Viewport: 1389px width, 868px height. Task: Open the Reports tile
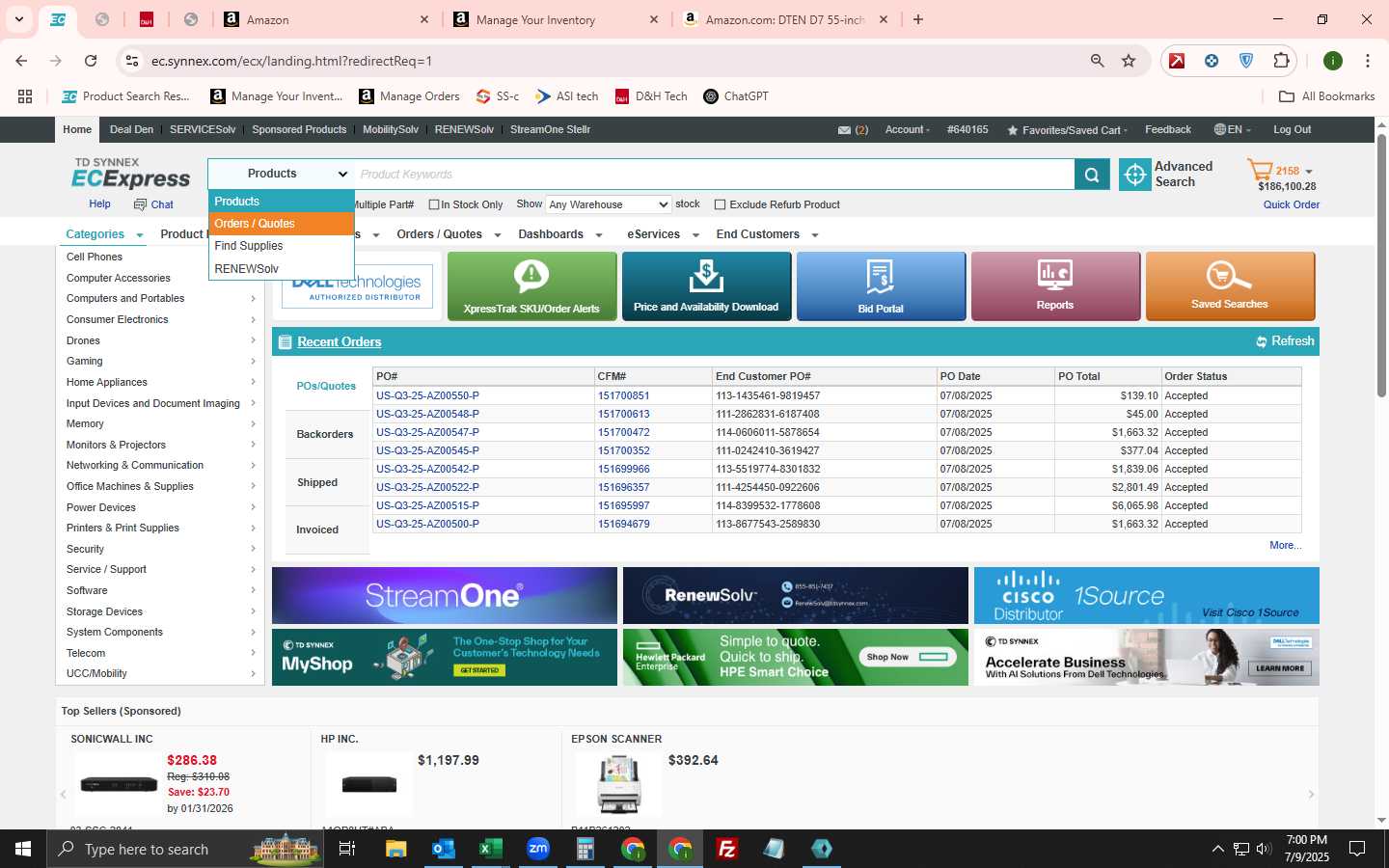click(1055, 285)
